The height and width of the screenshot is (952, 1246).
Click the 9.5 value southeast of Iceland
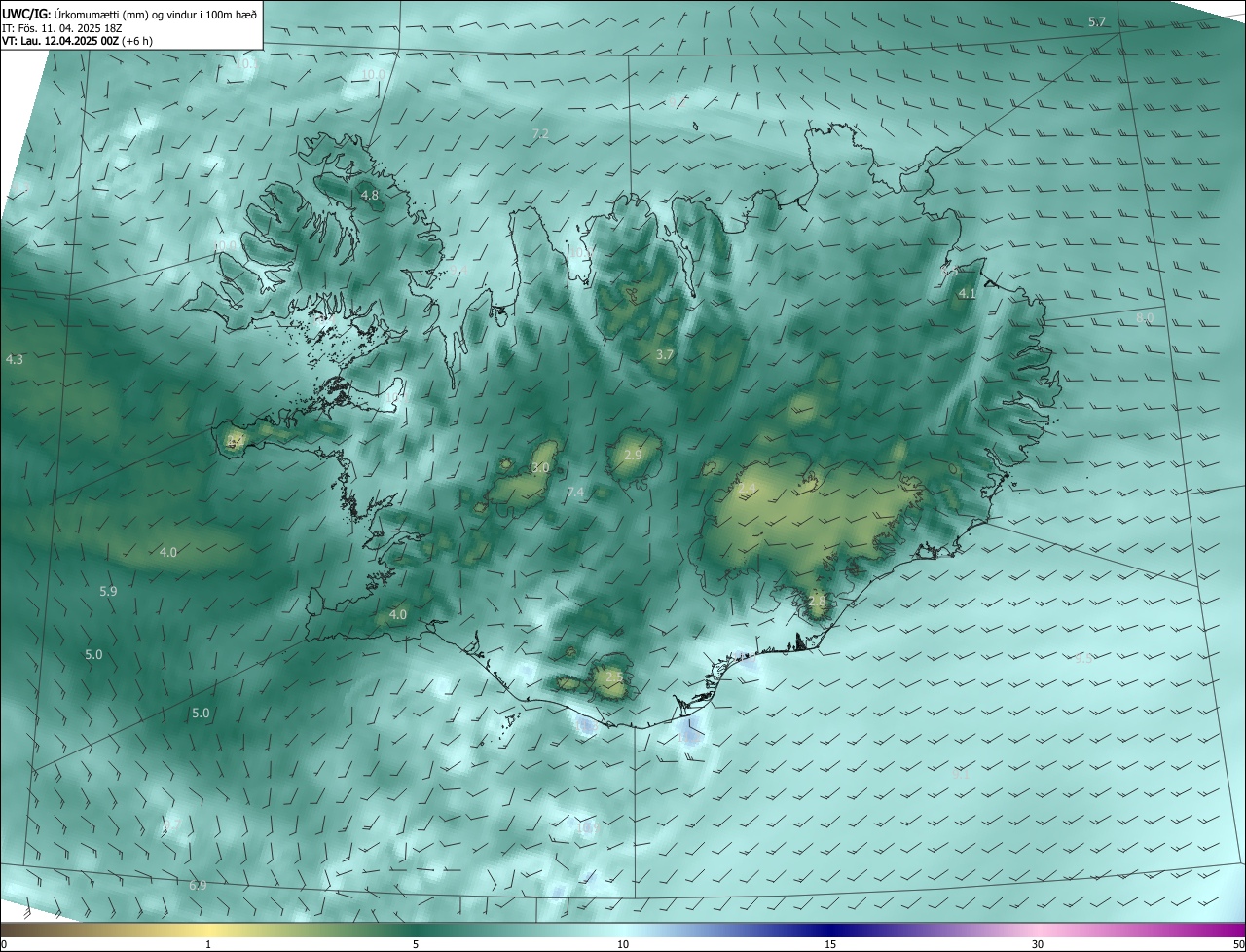tap(1084, 658)
